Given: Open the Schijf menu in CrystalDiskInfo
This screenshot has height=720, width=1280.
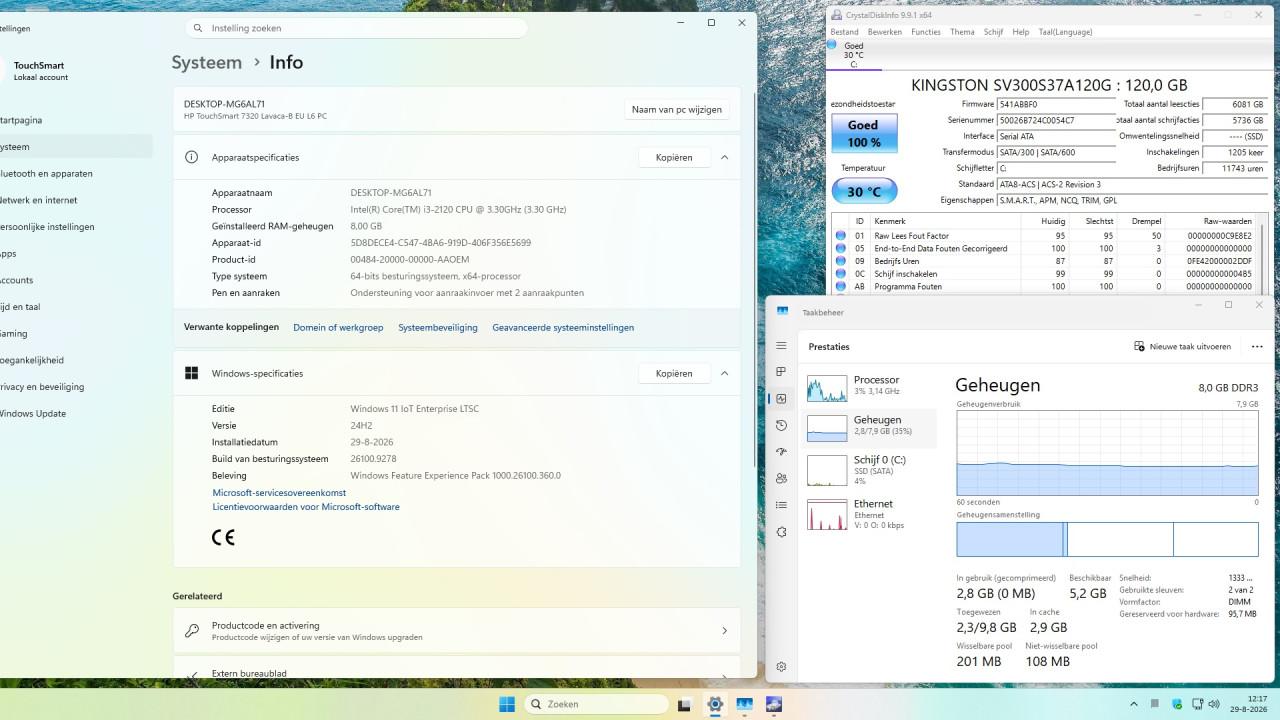Looking at the screenshot, I should pos(993,32).
